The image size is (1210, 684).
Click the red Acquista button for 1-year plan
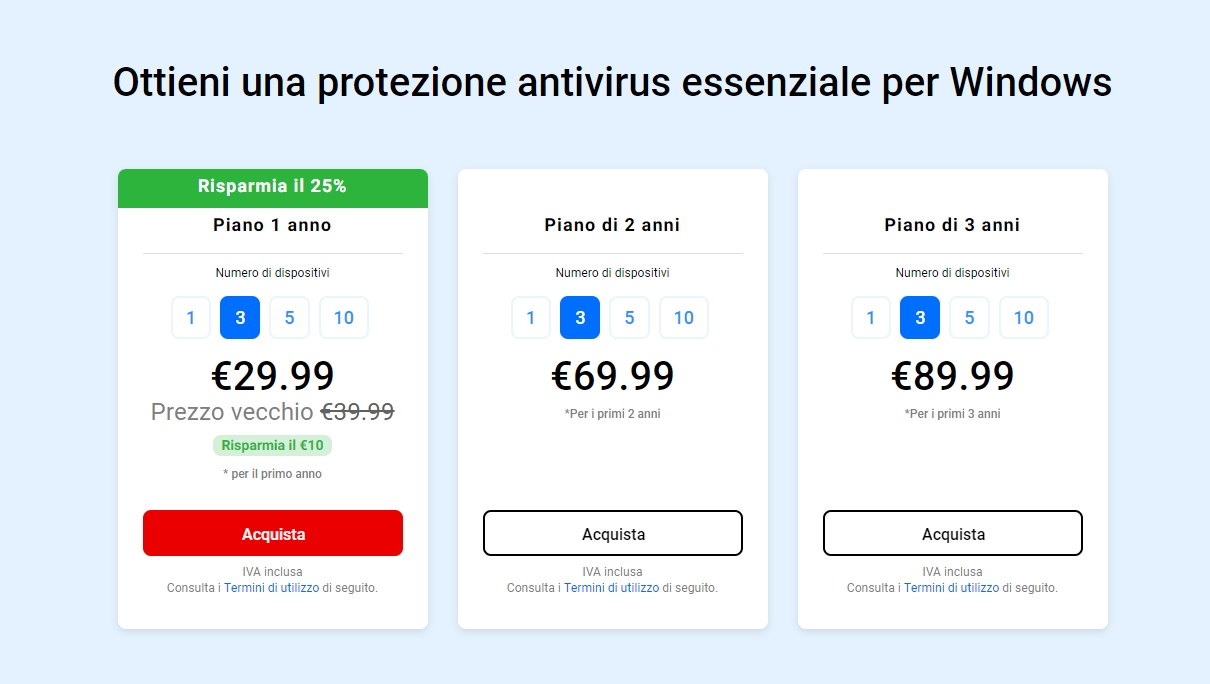click(273, 533)
